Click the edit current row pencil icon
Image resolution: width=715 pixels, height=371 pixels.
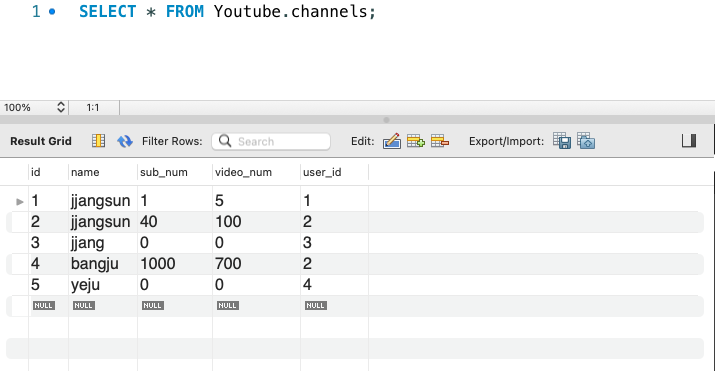392,141
